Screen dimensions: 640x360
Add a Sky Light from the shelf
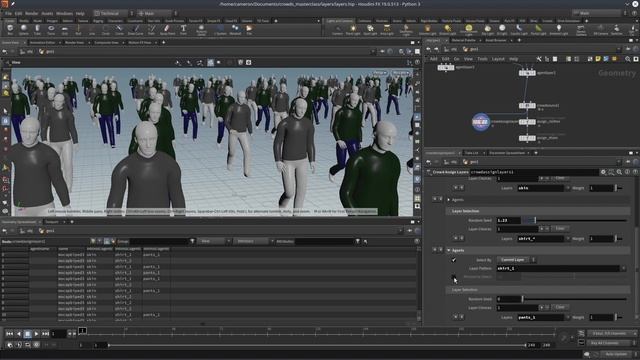[x=487, y=29]
